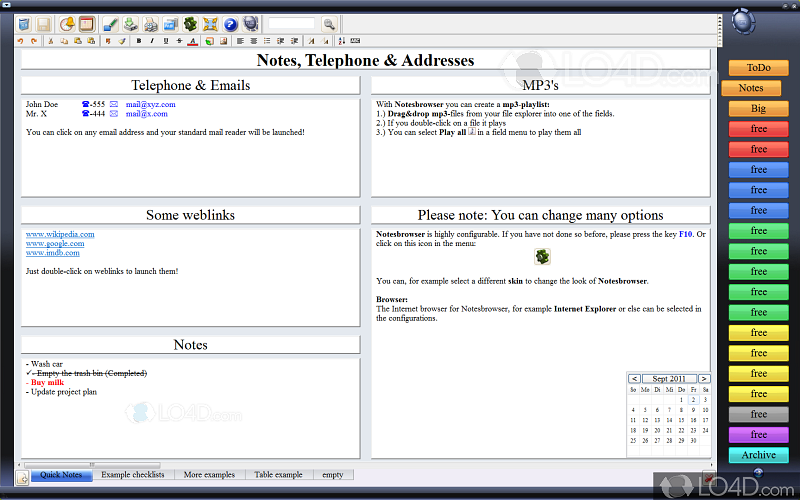Click the scissors cut icon

(x=51, y=41)
